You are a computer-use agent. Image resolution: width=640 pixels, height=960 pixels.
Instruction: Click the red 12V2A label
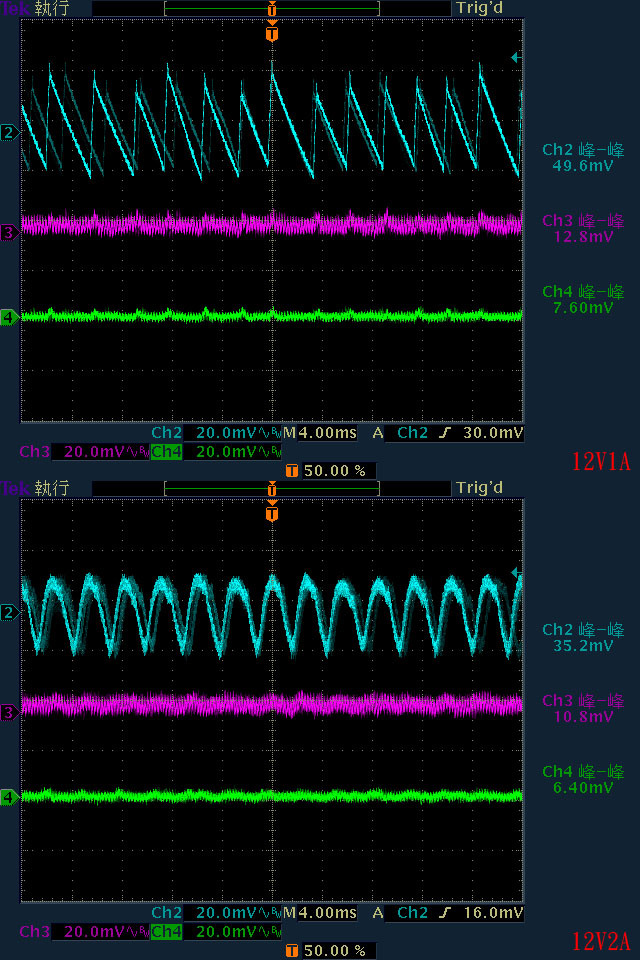pyautogui.click(x=601, y=941)
